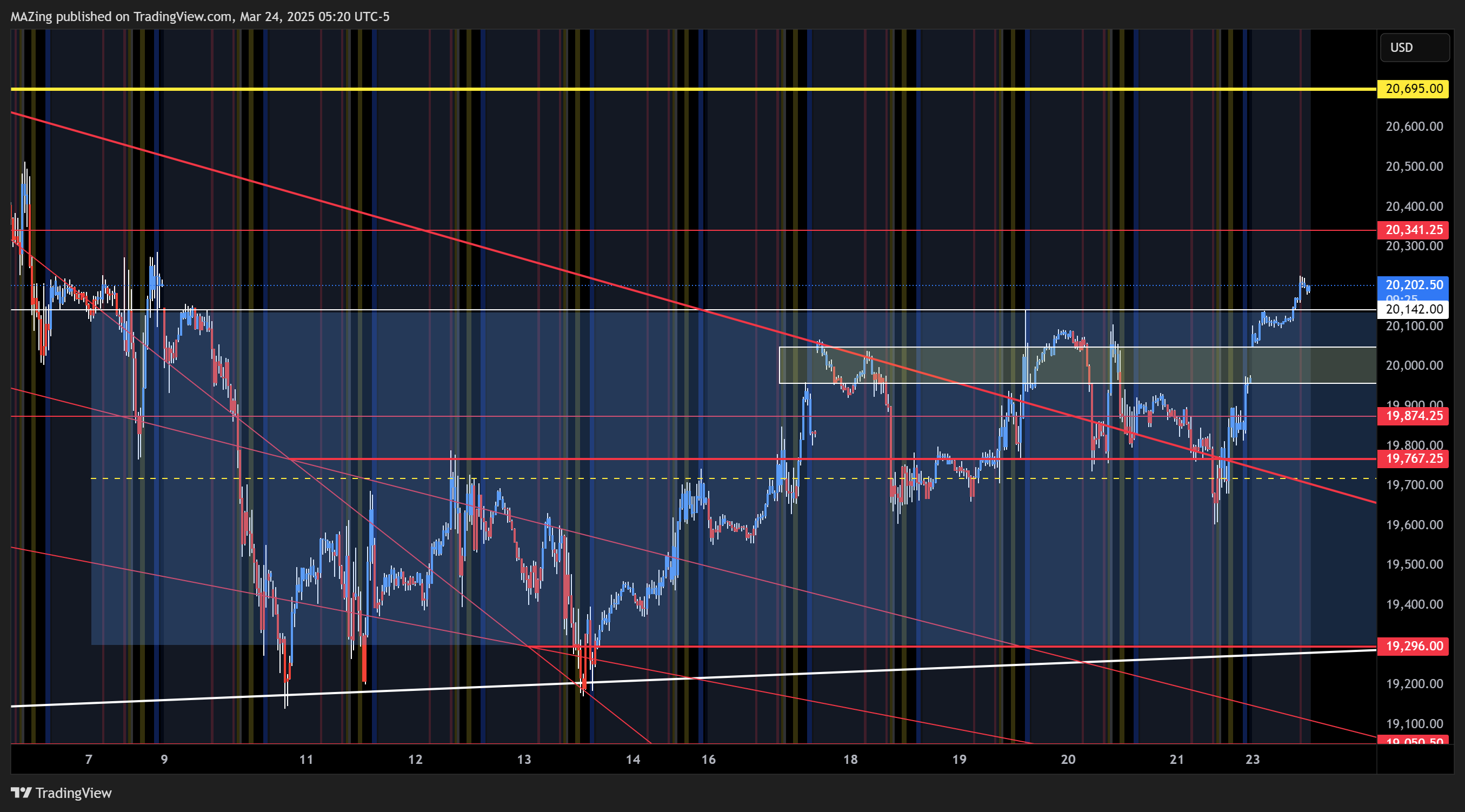Click the blue 20,202.50 current price label

click(x=1413, y=285)
